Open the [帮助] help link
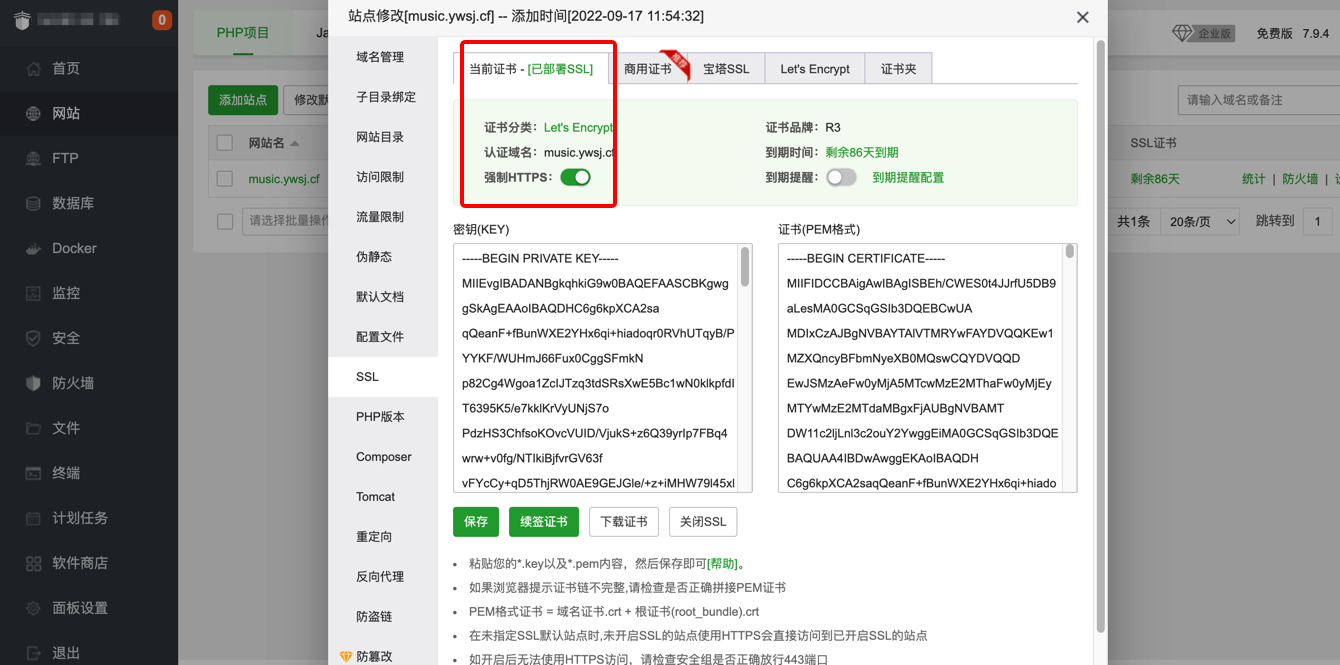 click(x=721, y=564)
